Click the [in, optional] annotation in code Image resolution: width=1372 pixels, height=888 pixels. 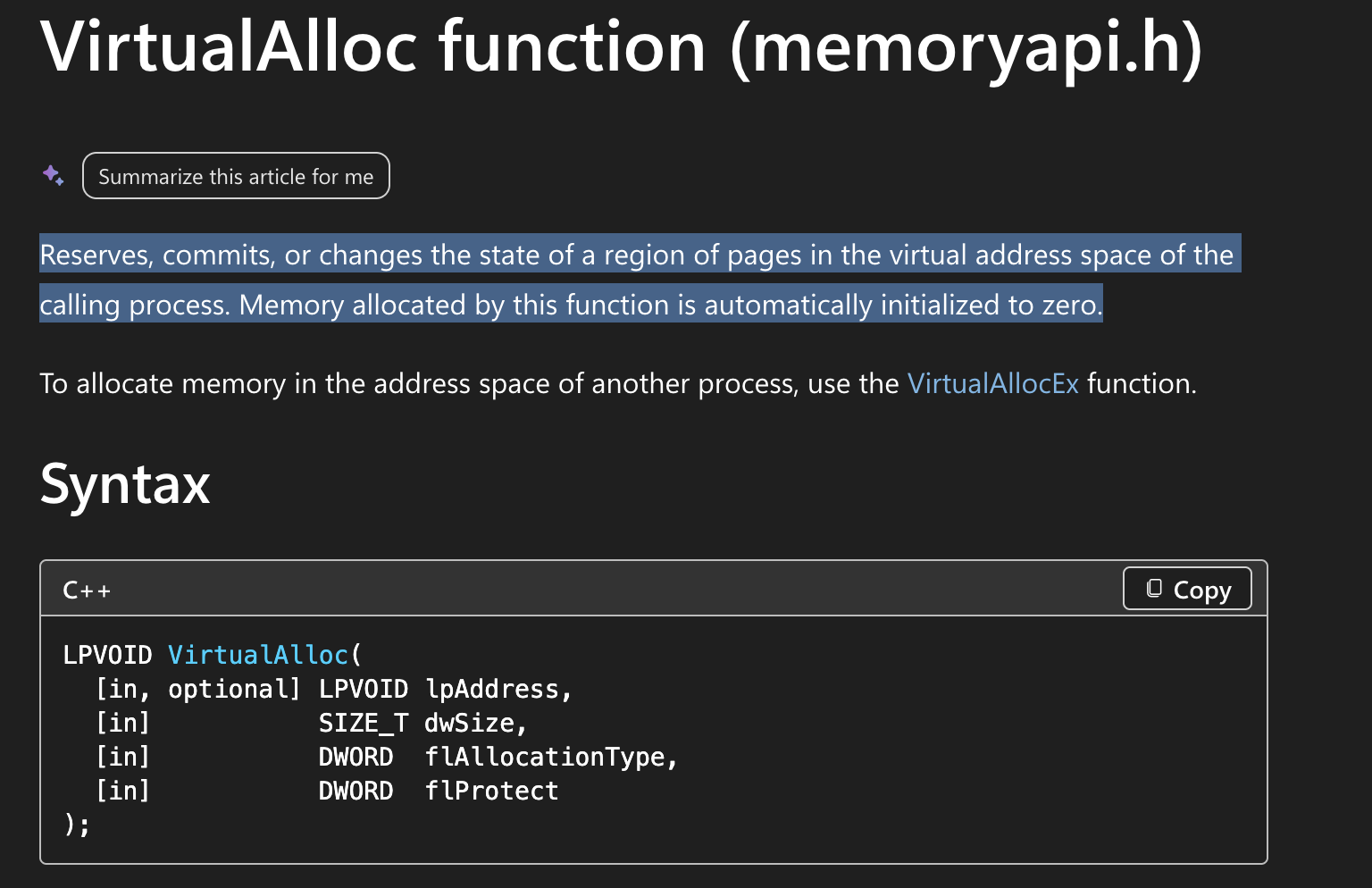point(198,689)
